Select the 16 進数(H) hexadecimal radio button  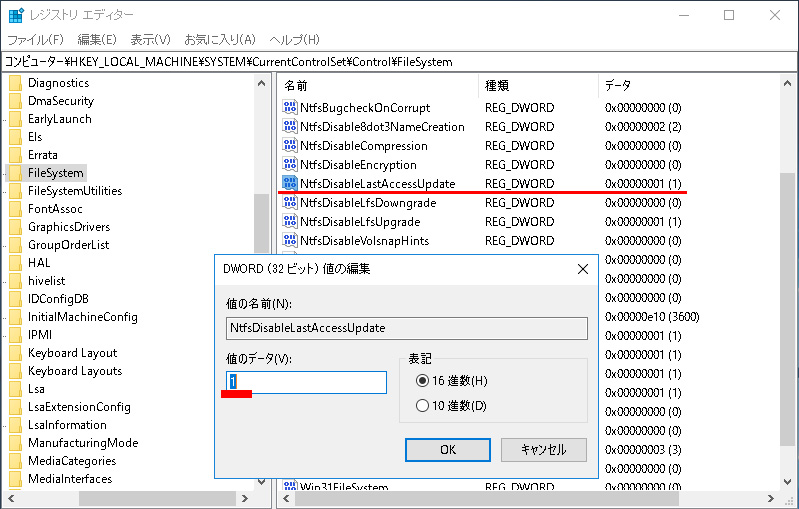(x=422, y=381)
